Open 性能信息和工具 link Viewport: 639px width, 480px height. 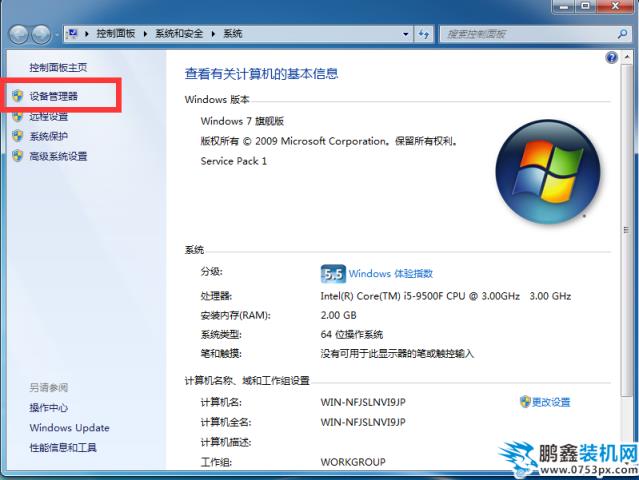coord(63,447)
